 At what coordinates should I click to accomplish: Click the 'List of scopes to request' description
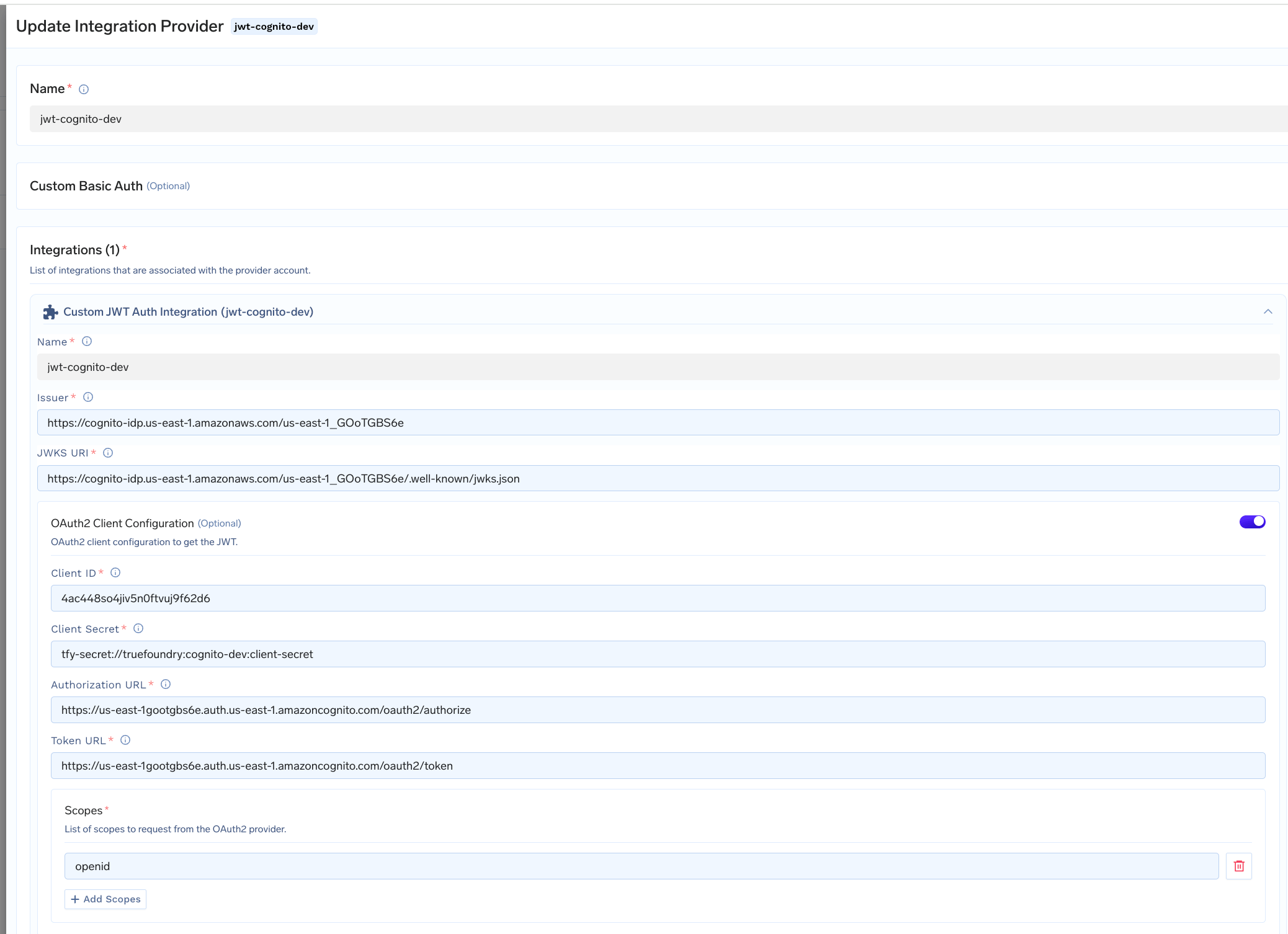coord(175,829)
